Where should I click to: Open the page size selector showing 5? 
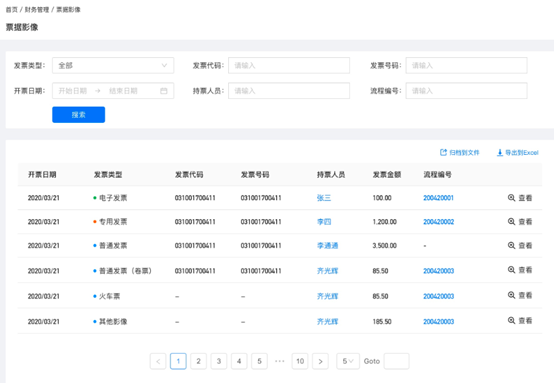[x=348, y=361]
